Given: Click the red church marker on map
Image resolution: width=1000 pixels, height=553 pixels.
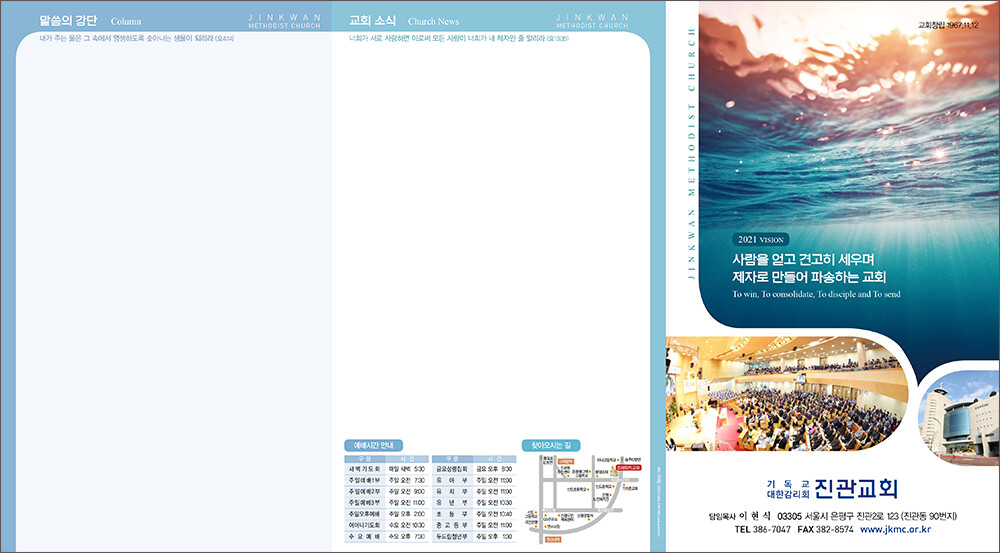Looking at the screenshot, I should pyautogui.click(x=628, y=467).
